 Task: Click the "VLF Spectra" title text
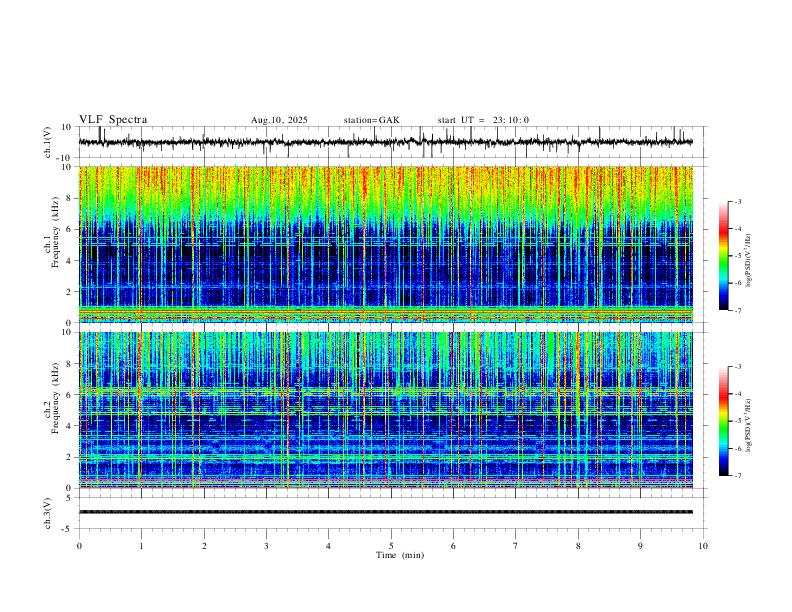pyautogui.click(x=113, y=120)
